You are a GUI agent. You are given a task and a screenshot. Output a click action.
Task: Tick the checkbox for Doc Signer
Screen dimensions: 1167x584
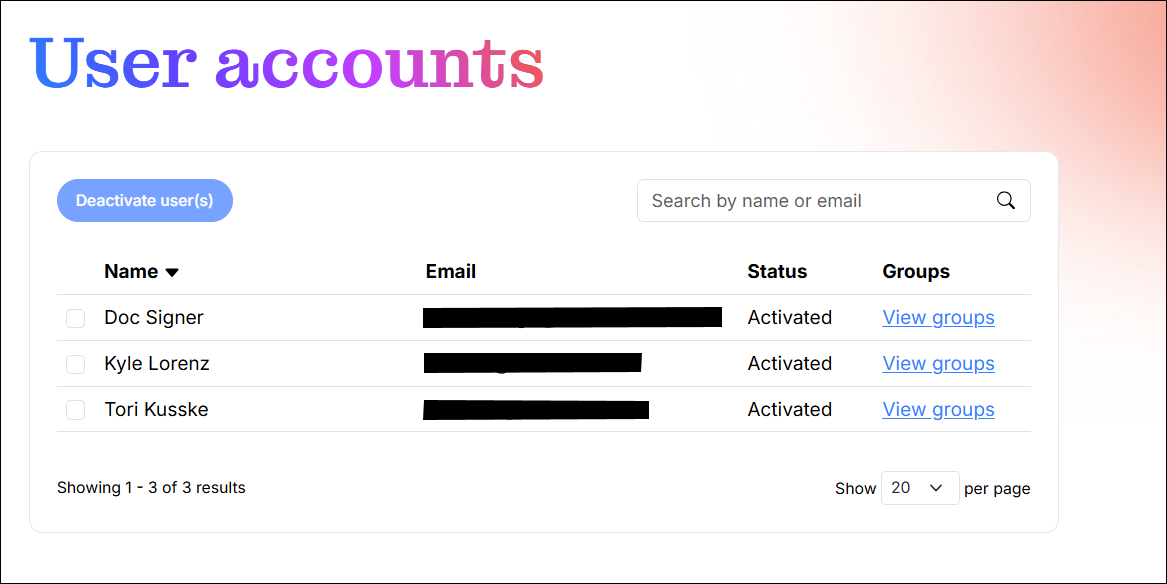75,319
